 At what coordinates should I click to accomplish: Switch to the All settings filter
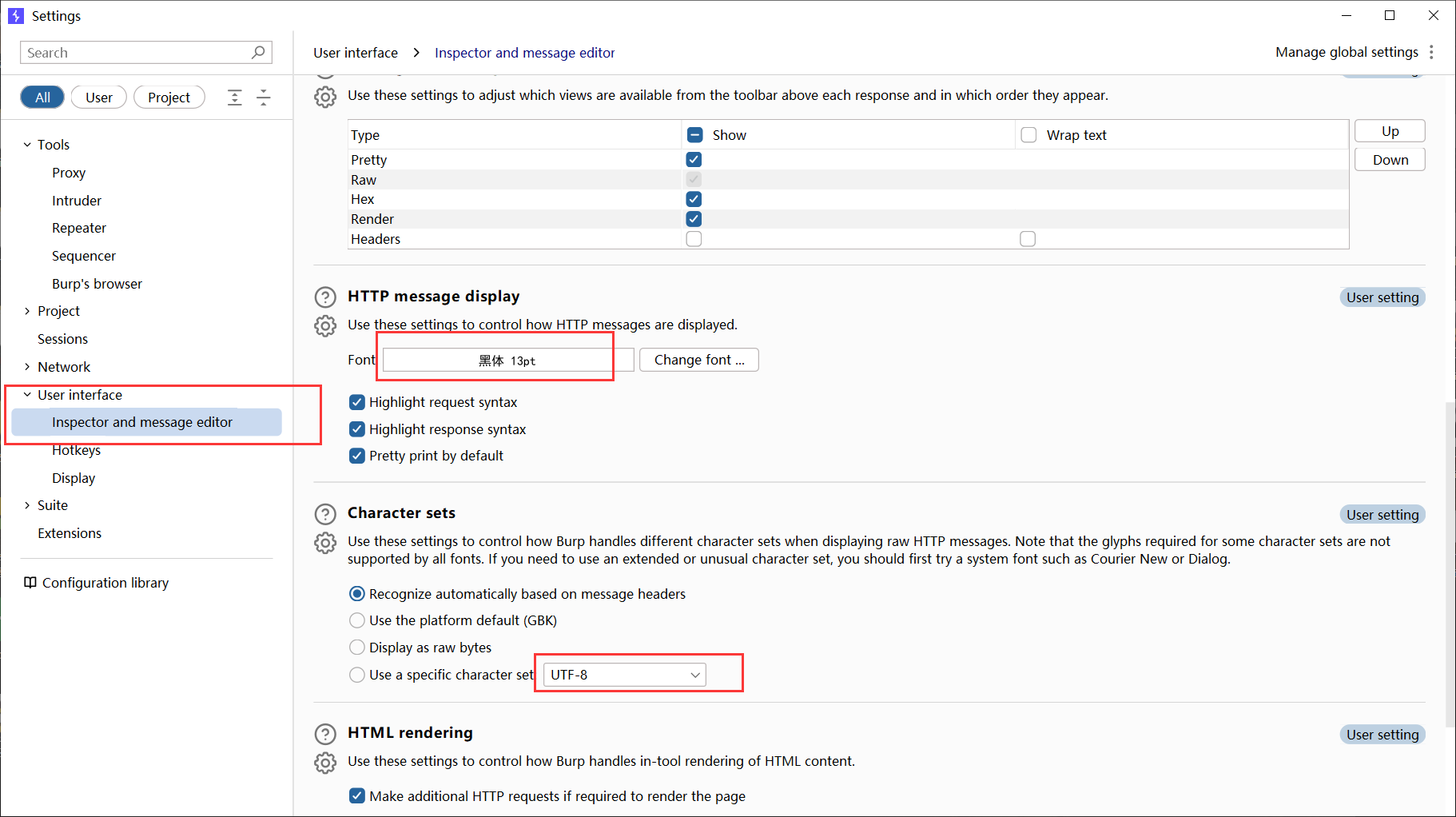42,98
